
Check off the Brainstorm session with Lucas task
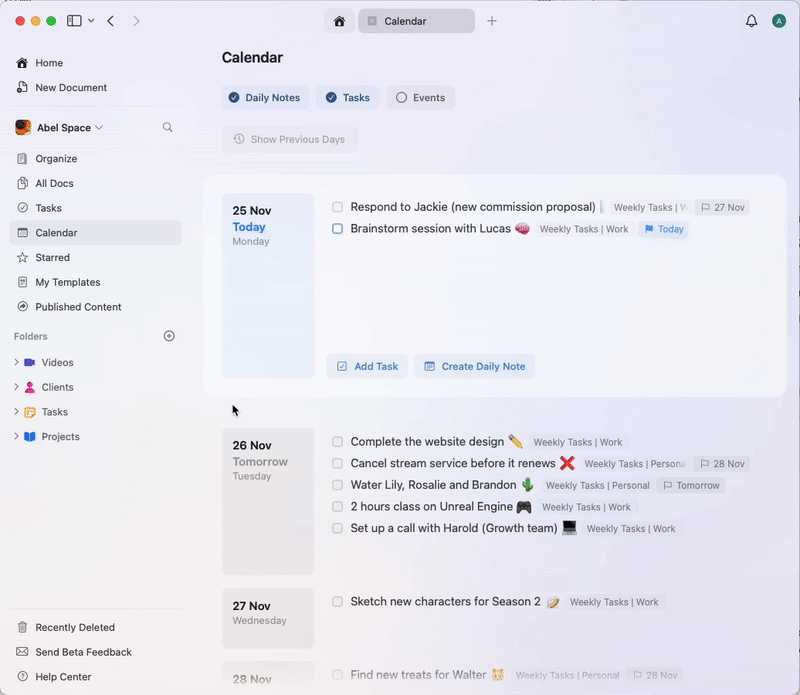(337, 229)
